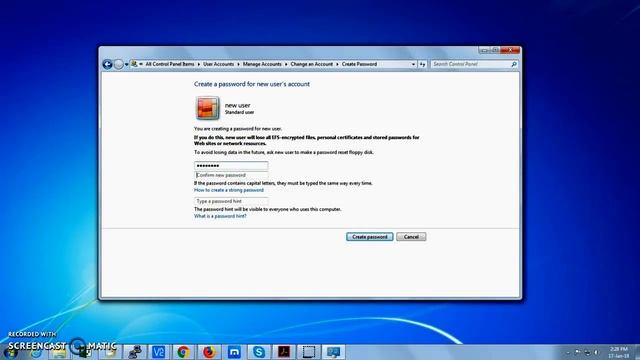640x360 pixels.
Task: Click the Type a password hint field
Action: point(231,201)
